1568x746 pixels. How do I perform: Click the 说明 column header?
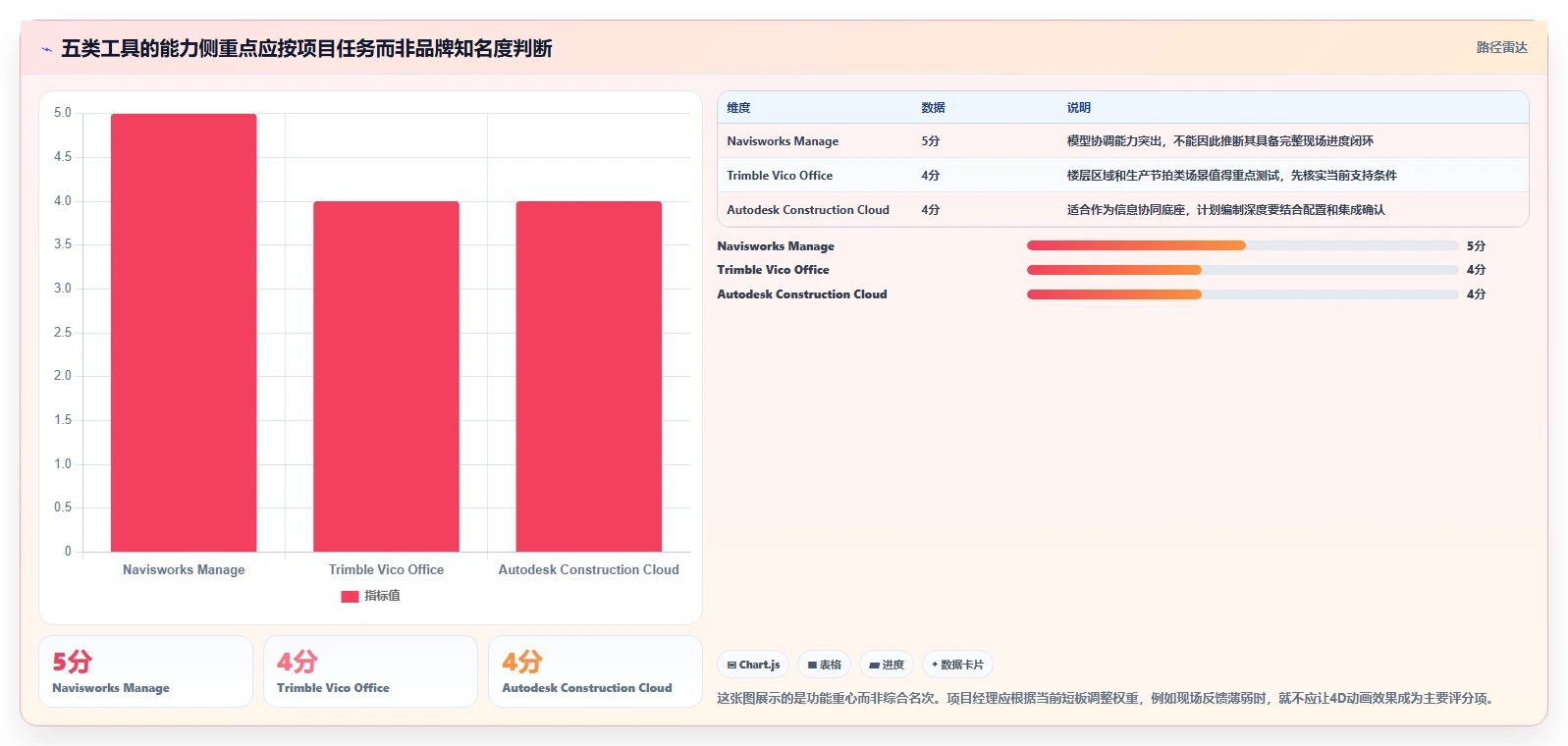(x=1078, y=108)
